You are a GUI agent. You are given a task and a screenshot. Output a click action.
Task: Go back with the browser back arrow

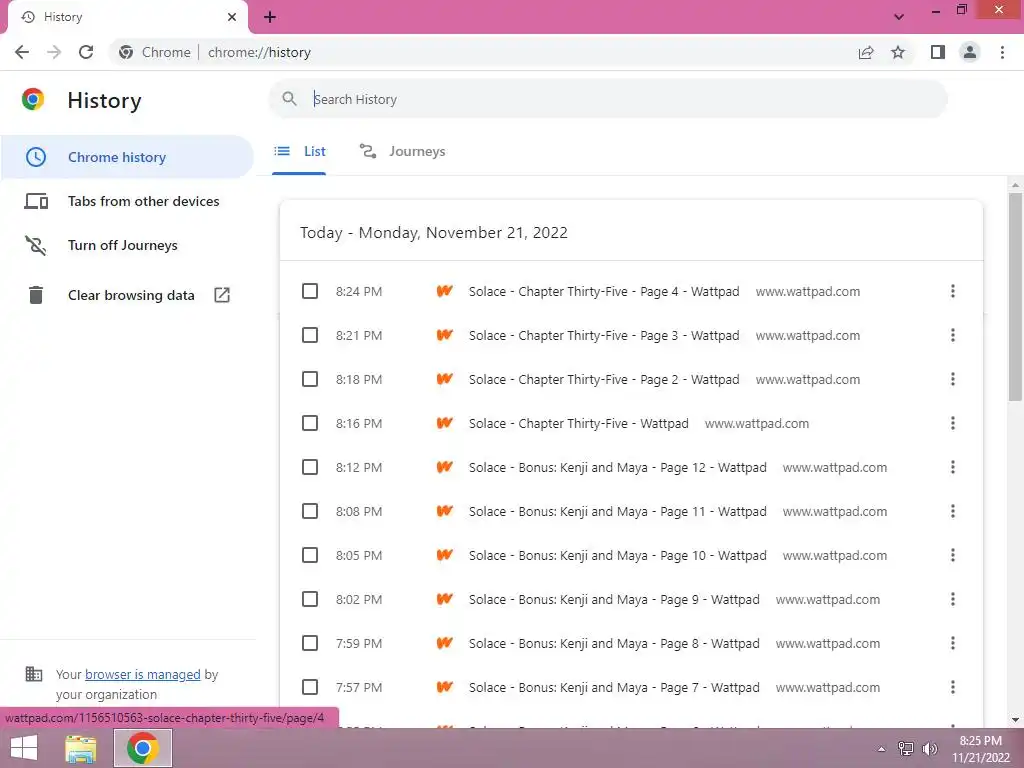coord(22,52)
